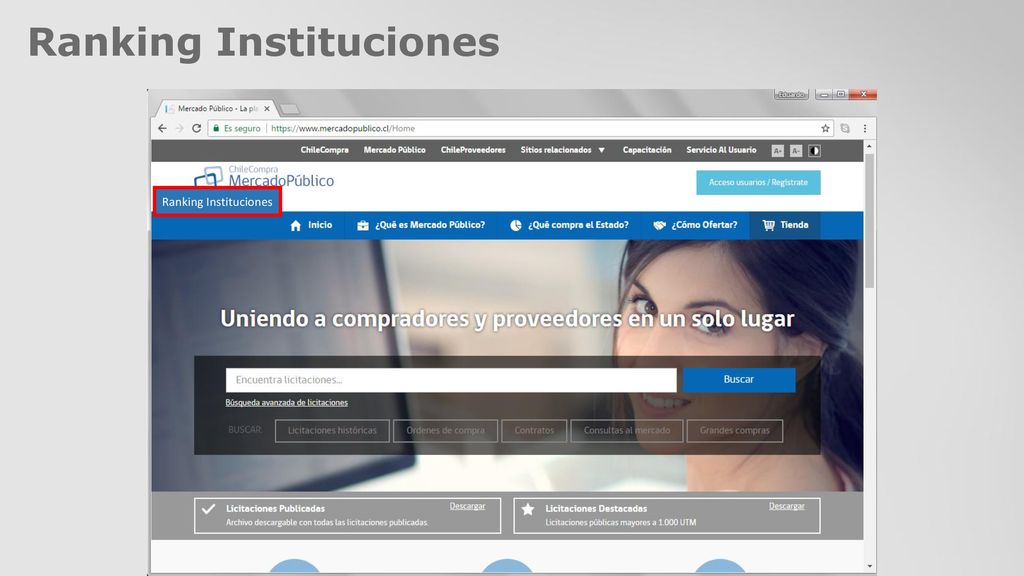This screenshot has height=576, width=1024.
Task: Click handshake icon of ¿Cómo Ofertar?
Action: tap(660, 225)
